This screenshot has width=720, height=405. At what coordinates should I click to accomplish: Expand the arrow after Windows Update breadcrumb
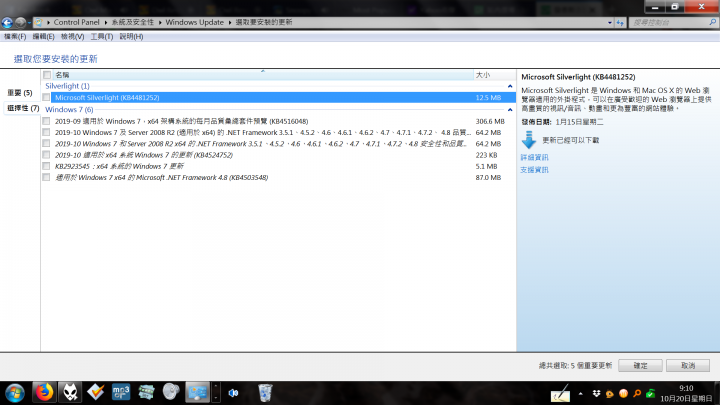(x=230, y=22)
